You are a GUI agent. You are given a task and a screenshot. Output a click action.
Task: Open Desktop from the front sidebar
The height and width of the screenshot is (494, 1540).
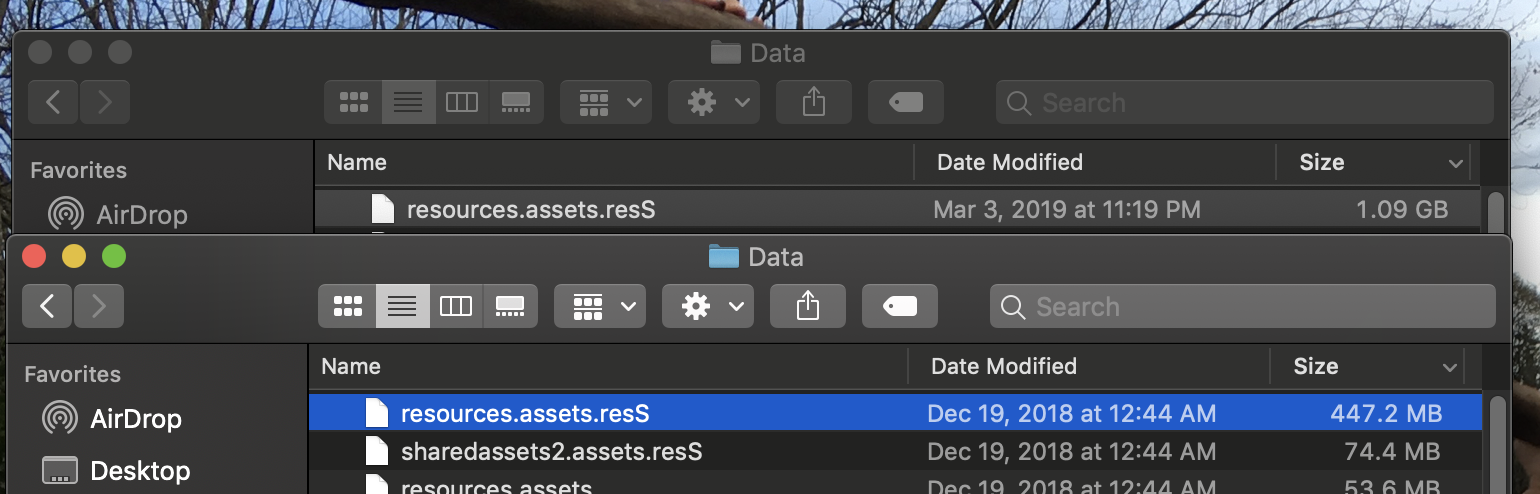pos(139,470)
